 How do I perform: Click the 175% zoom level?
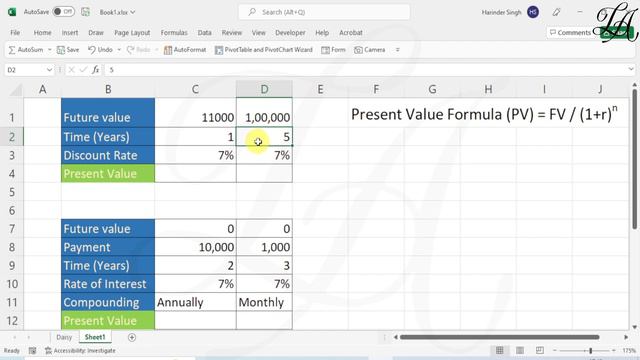click(x=629, y=351)
